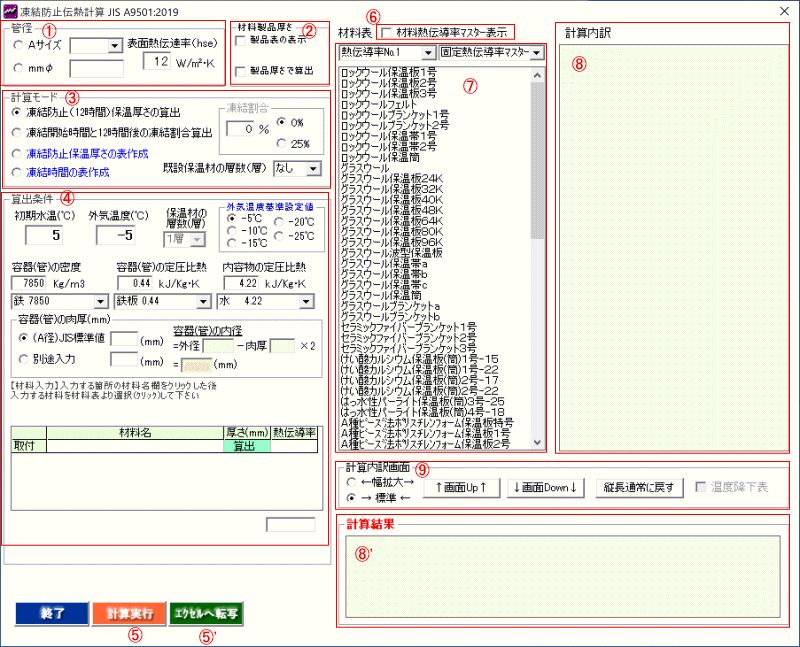
Task: Select the -10℃ outside temperature radio
Action: tap(233, 229)
